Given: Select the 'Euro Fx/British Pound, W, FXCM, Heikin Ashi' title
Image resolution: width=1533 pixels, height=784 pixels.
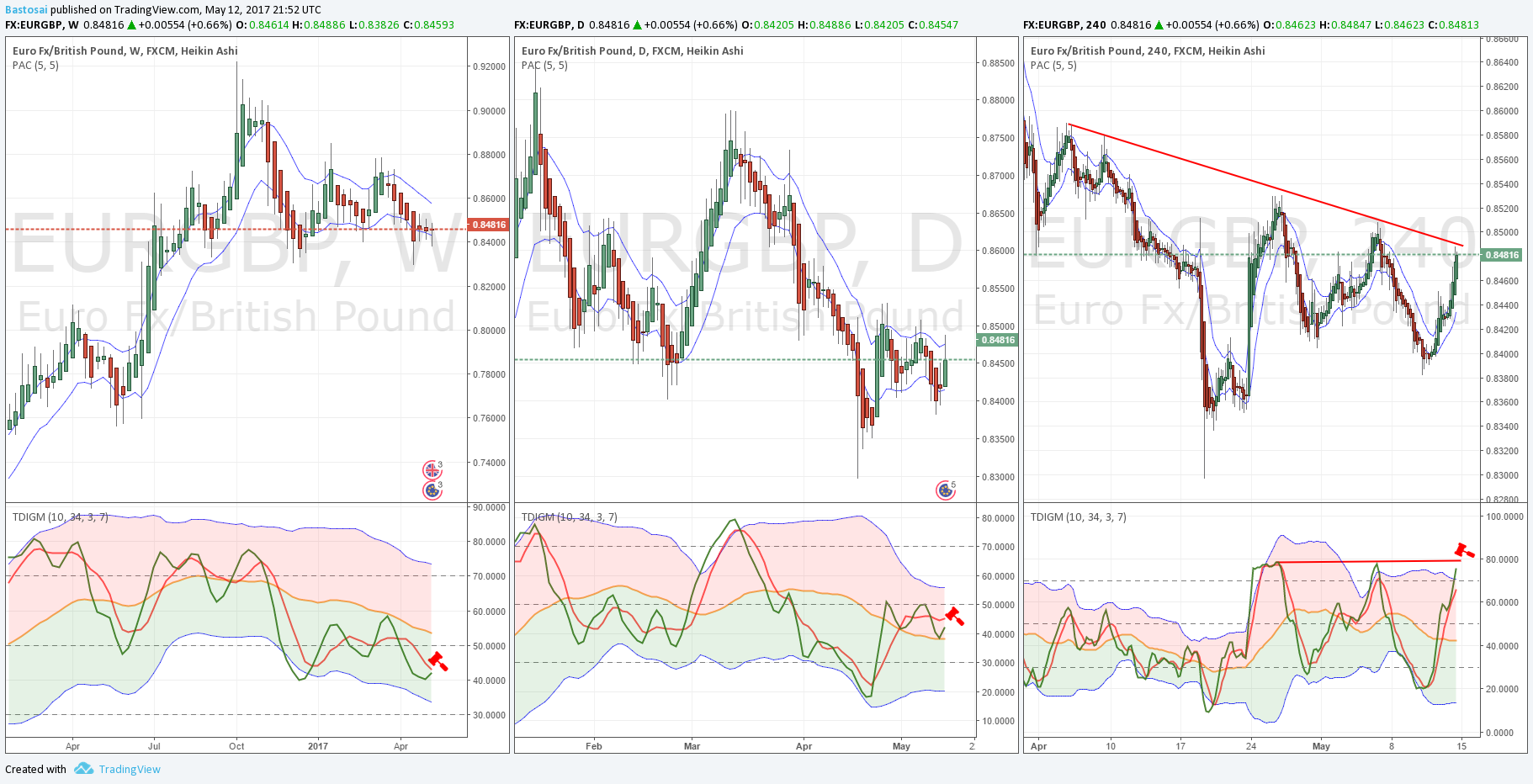Looking at the screenshot, I should (x=125, y=50).
